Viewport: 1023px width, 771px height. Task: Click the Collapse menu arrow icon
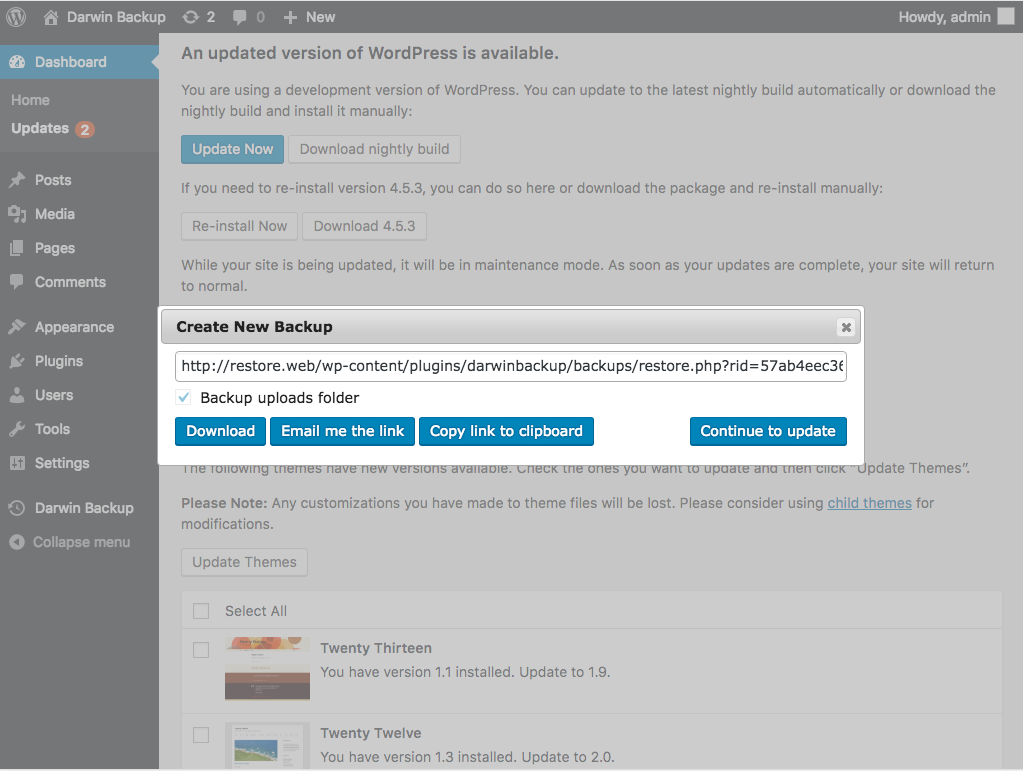(x=17, y=542)
